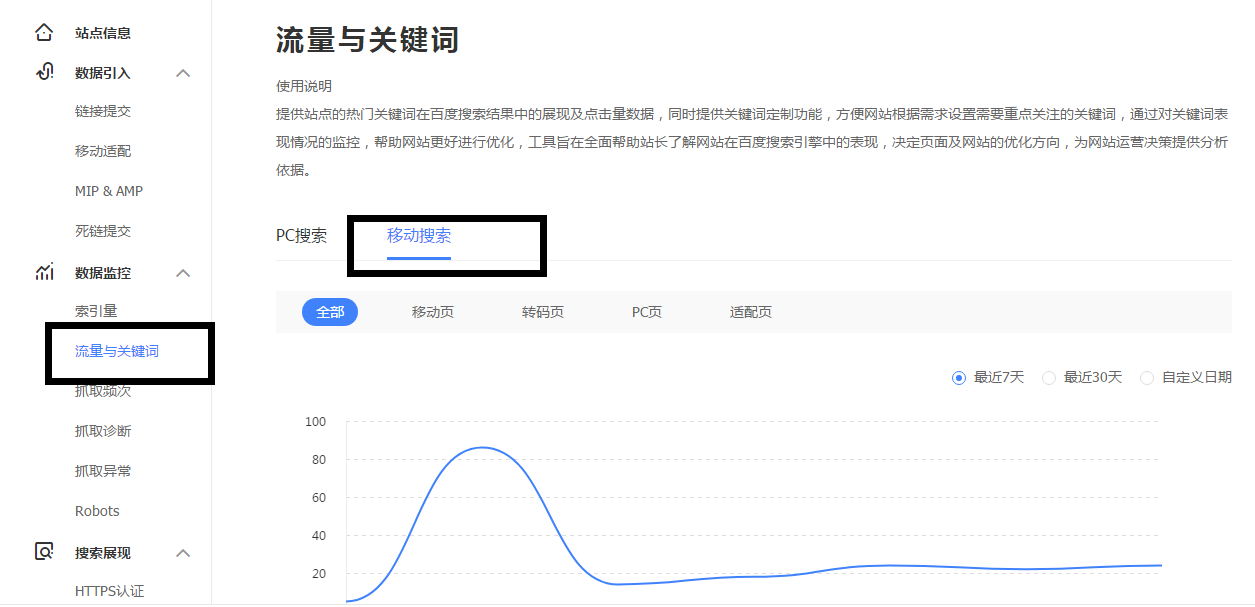Image resolution: width=1255 pixels, height=607 pixels.
Task: Click the chart icon beside 数据监控
Action: (44, 272)
